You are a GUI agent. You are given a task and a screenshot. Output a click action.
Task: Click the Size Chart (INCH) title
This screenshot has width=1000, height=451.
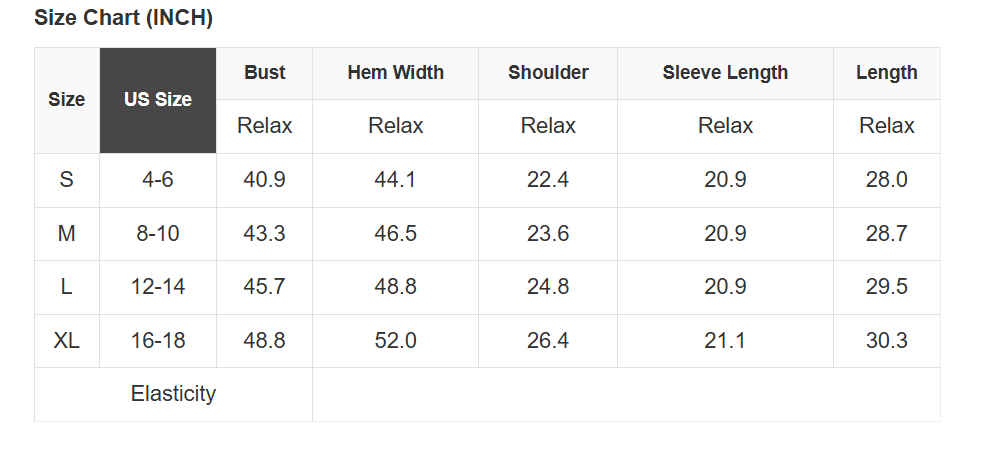pos(123,18)
